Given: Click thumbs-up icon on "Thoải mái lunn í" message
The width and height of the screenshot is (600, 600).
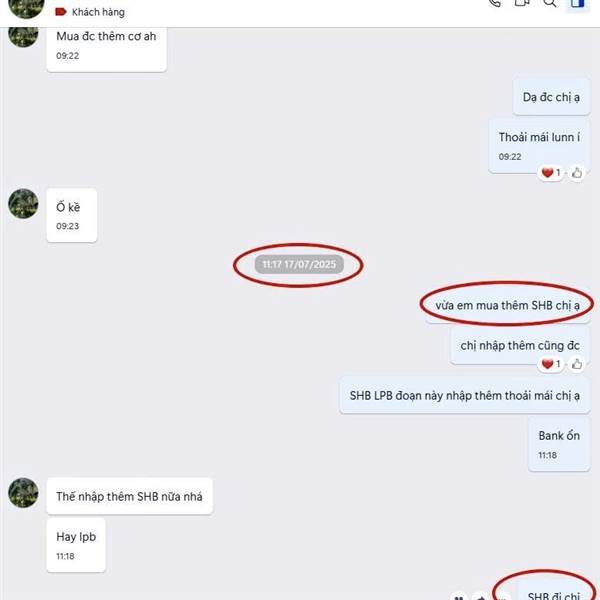Looking at the screenshot, I should (577, 173).
